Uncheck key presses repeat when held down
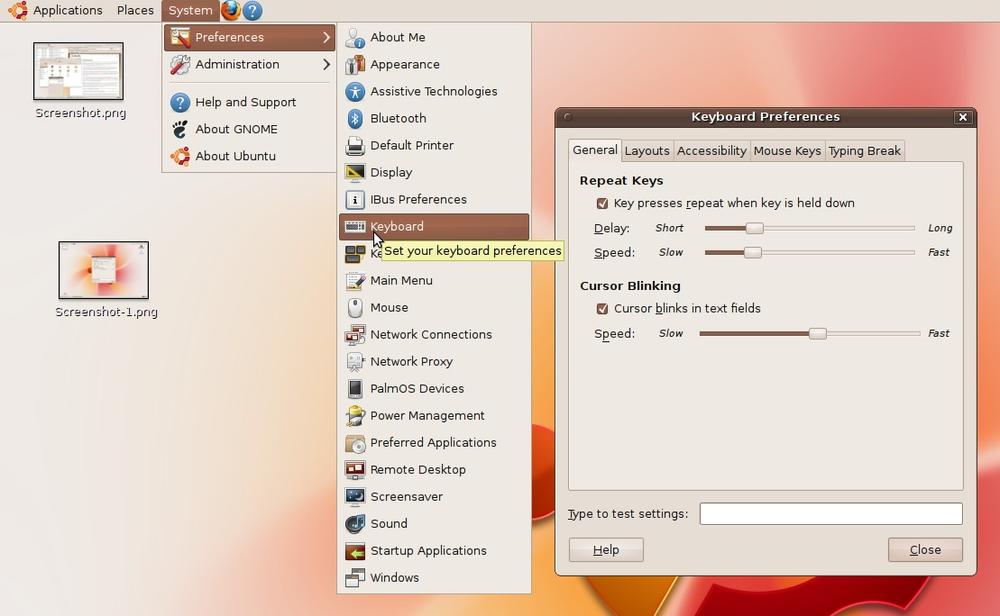This screenshot has width=1000, height=616. point(602,202)
